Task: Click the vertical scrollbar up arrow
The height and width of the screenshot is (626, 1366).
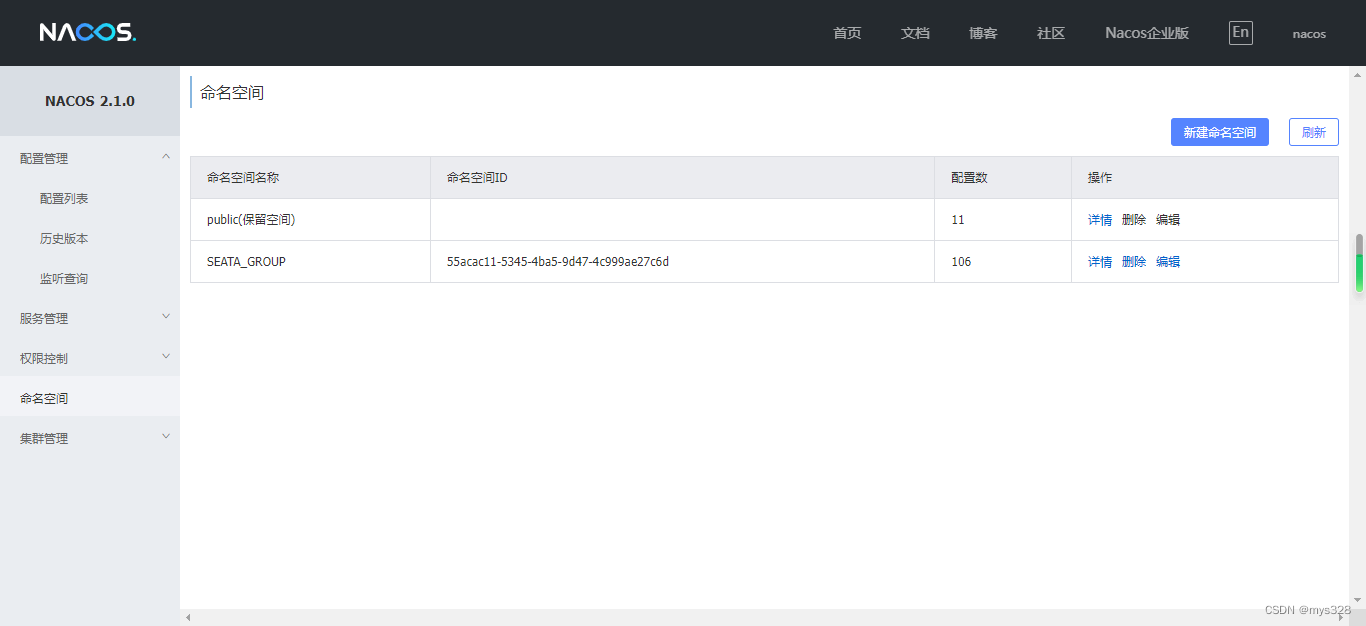Action: [x=1359, y=73]
